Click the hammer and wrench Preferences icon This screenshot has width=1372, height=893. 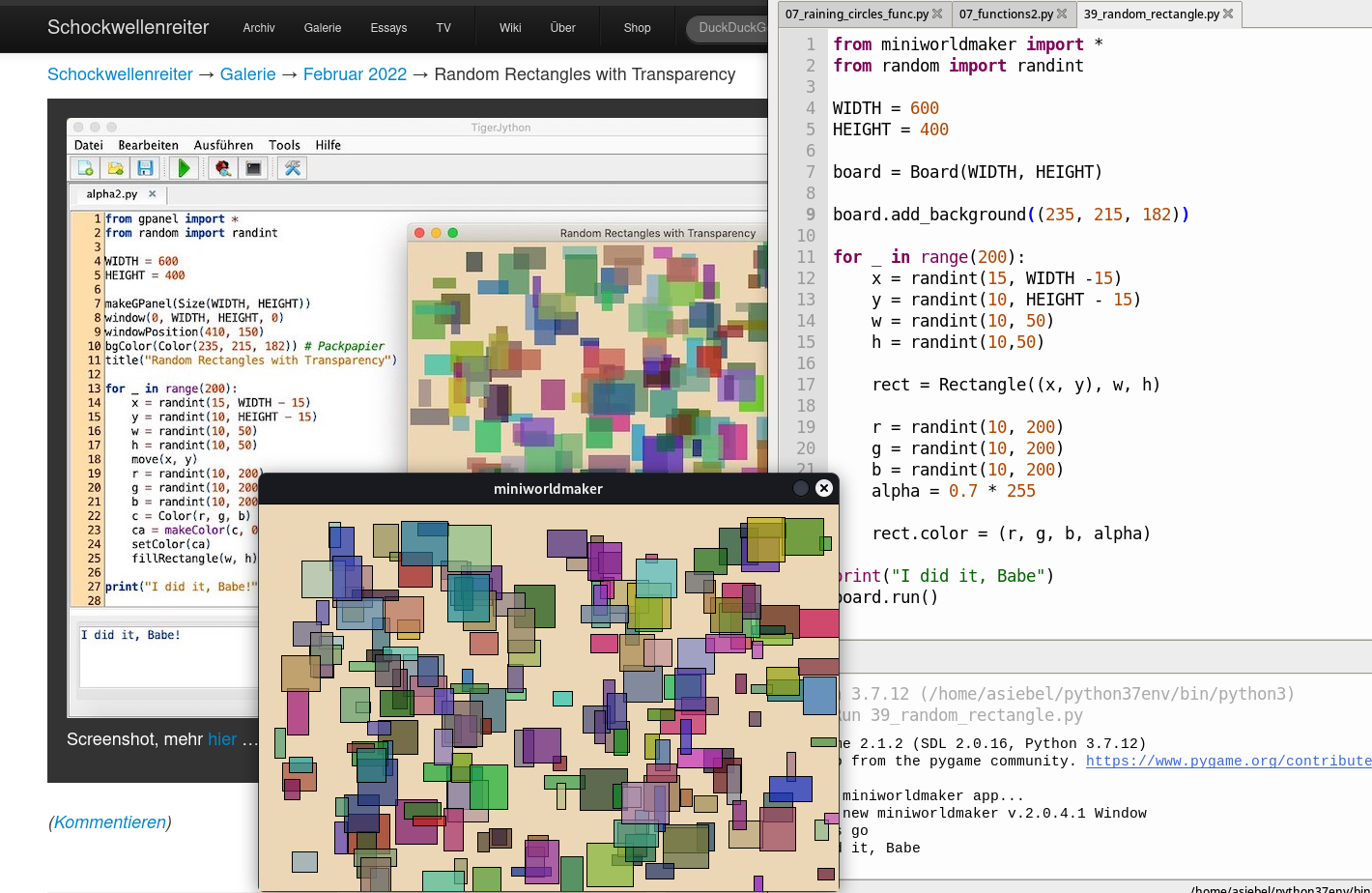293,168
